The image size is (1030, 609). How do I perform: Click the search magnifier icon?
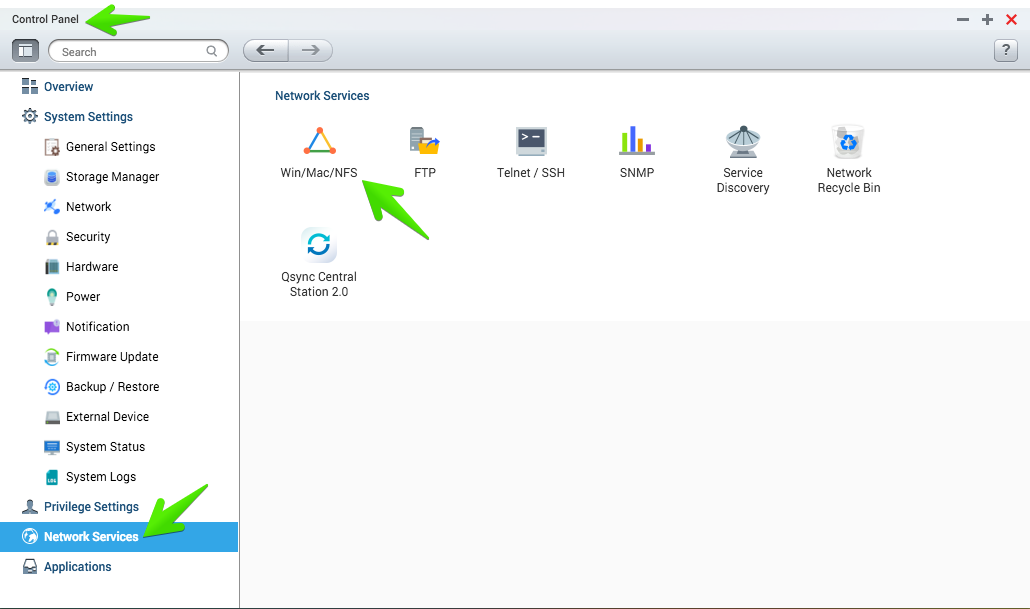212,51
